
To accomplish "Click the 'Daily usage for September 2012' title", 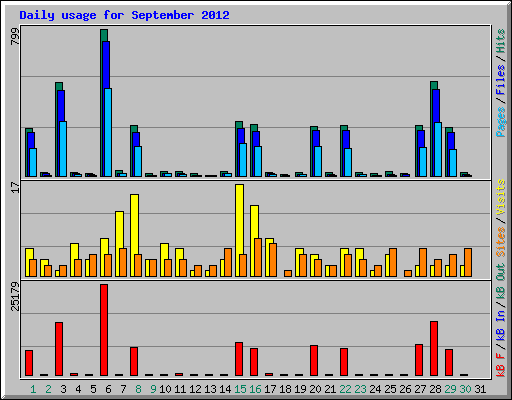I will 124,15.
